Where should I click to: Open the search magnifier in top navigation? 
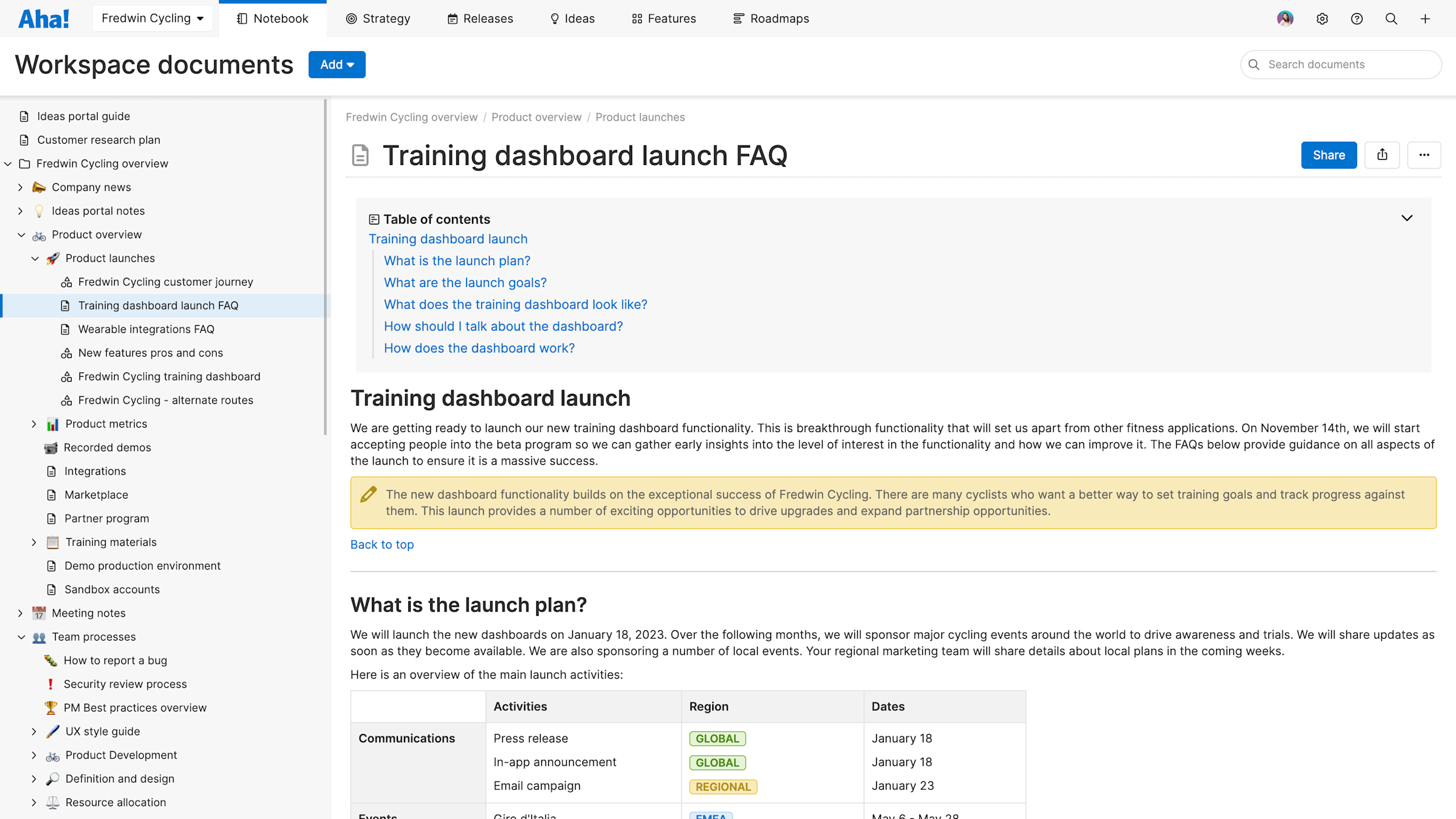1391,19
